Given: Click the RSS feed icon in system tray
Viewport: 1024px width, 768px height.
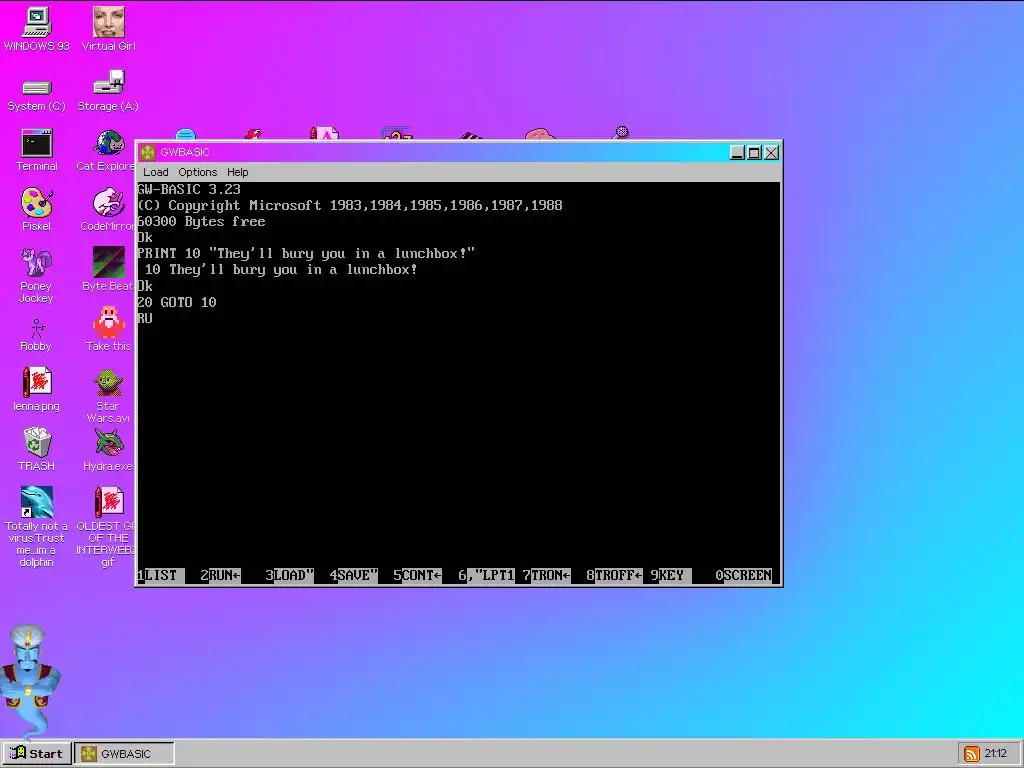Looking at the screenshot, I should [x=972, y=754].
